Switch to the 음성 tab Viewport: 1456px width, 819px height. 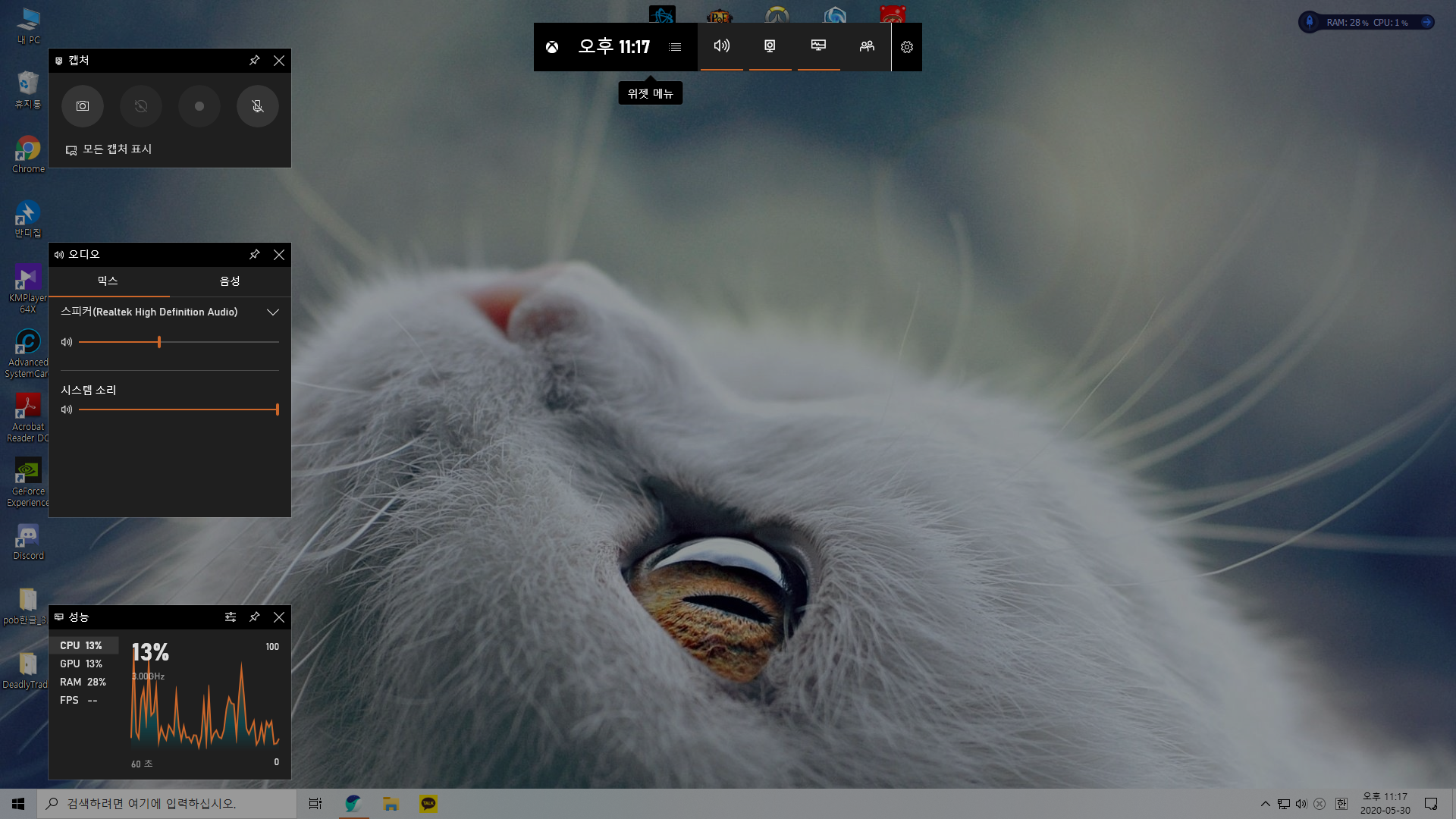230,281
